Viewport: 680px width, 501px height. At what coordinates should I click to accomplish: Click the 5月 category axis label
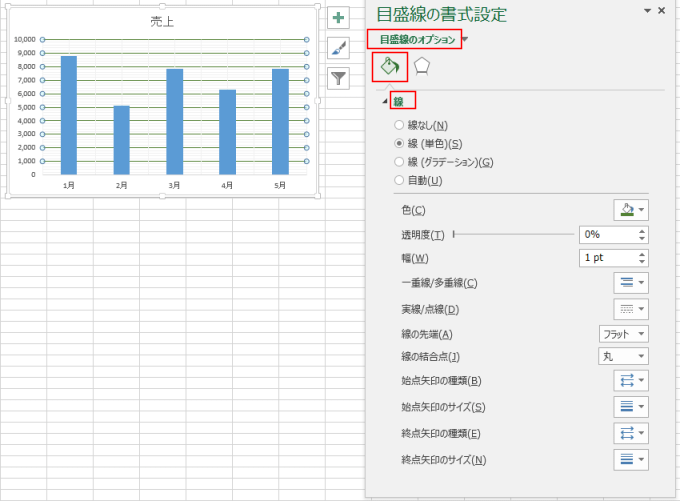[x=280, y=185]
